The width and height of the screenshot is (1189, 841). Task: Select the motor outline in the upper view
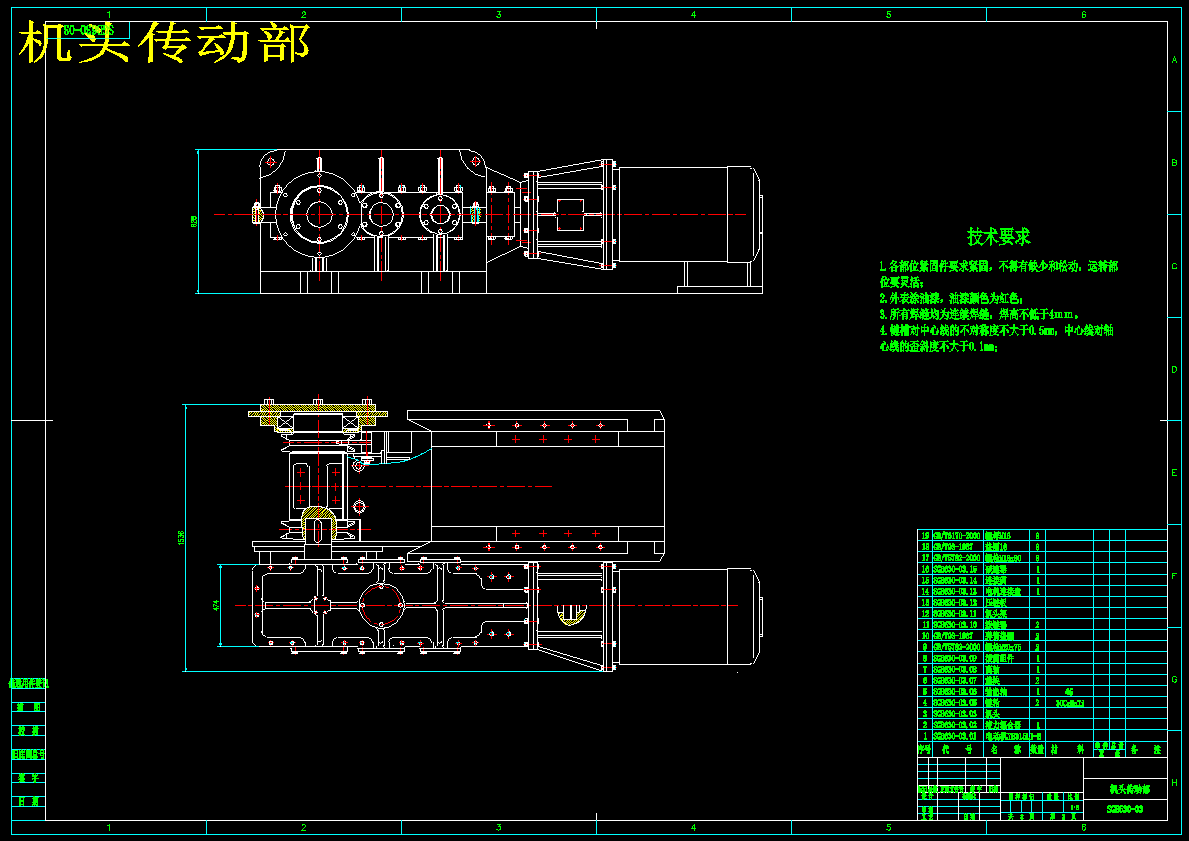(x=686, y=215)
